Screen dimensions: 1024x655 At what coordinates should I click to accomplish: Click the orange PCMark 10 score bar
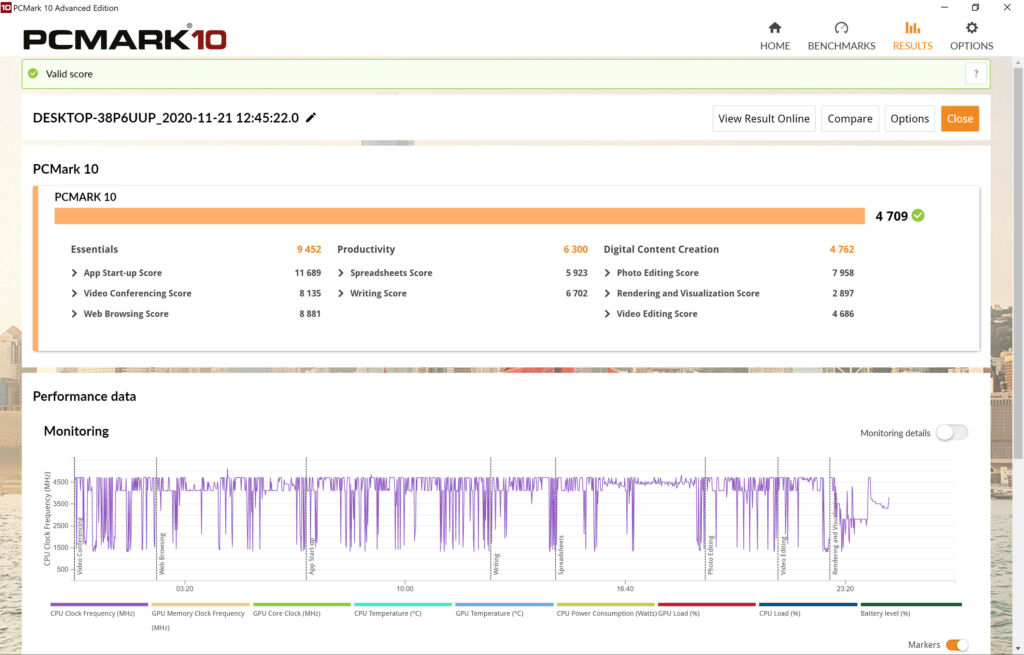pyautogui.click(x=459, y=216)
